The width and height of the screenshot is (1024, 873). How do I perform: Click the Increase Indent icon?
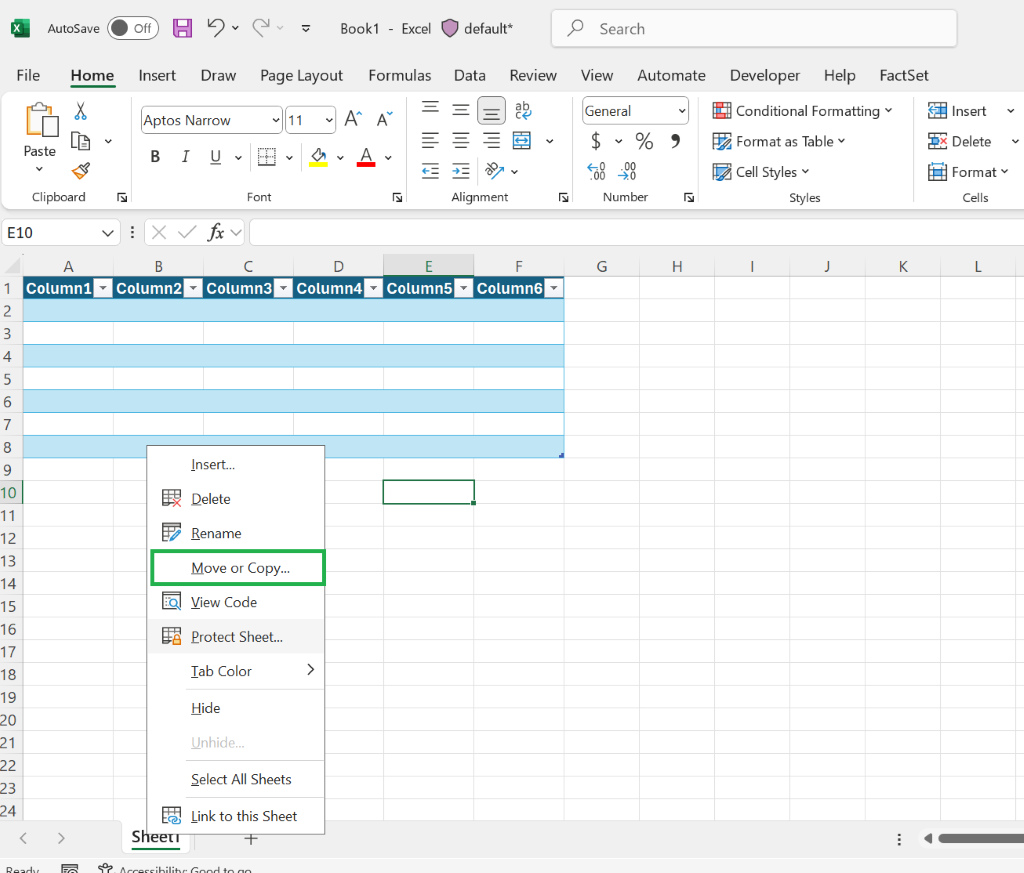pos(462,171)
